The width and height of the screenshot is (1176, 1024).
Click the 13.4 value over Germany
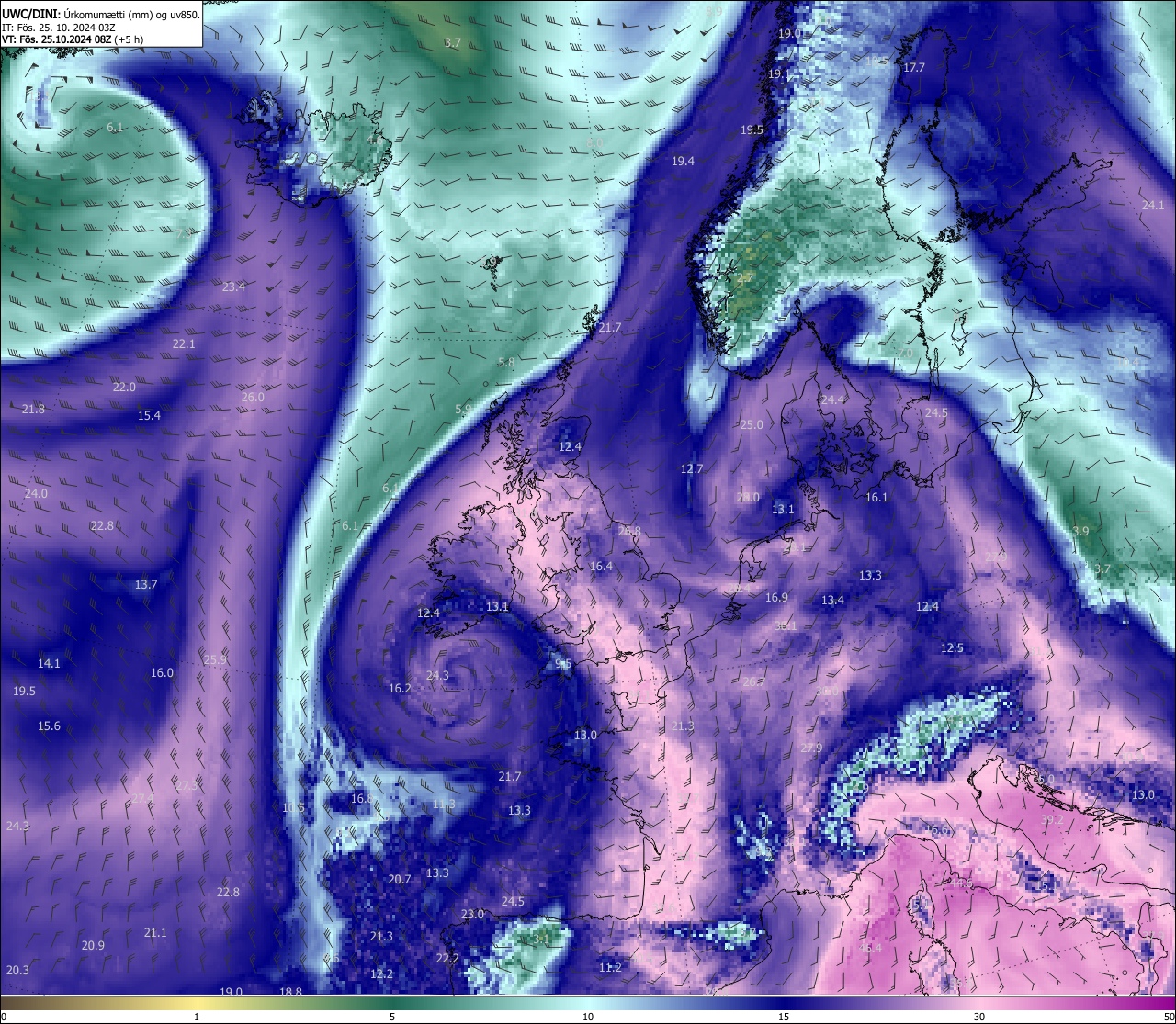832,600
